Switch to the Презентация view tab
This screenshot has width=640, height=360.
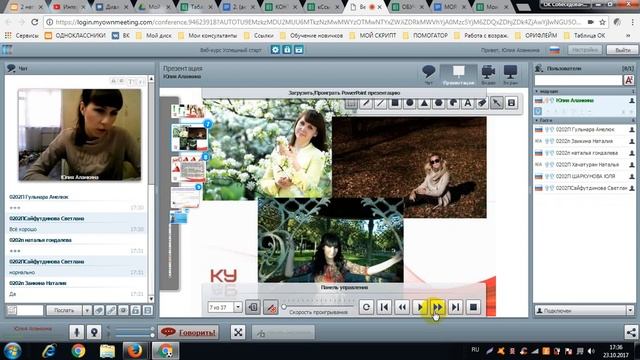pyautogui.click(x=458, y=75)
